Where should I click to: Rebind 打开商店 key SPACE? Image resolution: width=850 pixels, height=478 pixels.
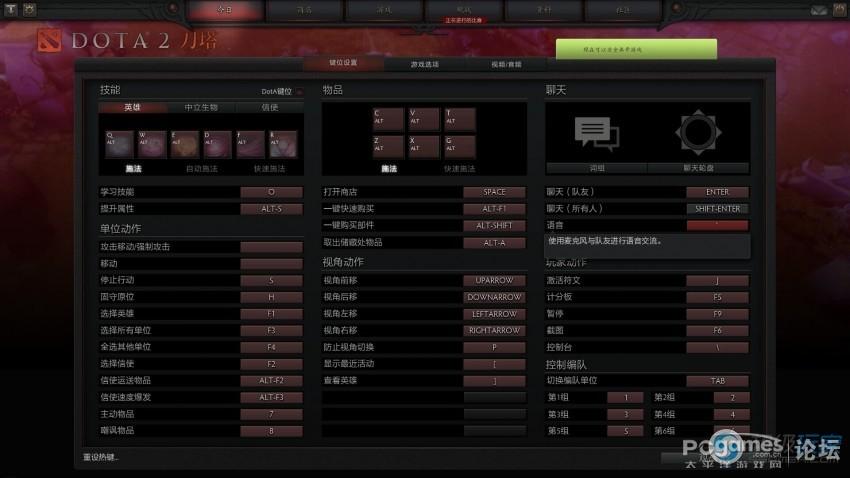(x=494, y=192)
